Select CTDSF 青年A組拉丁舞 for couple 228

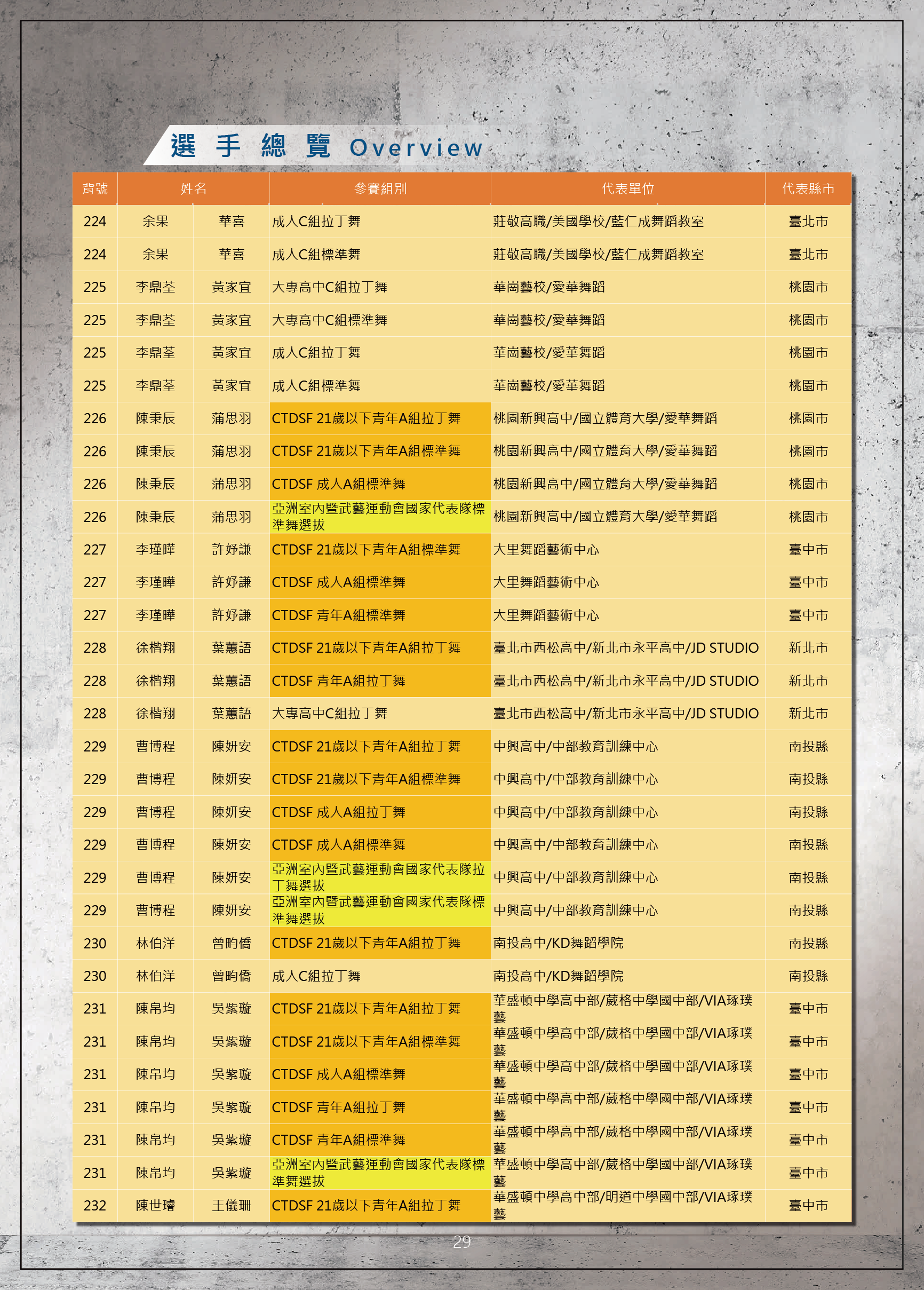click(380, 681)
